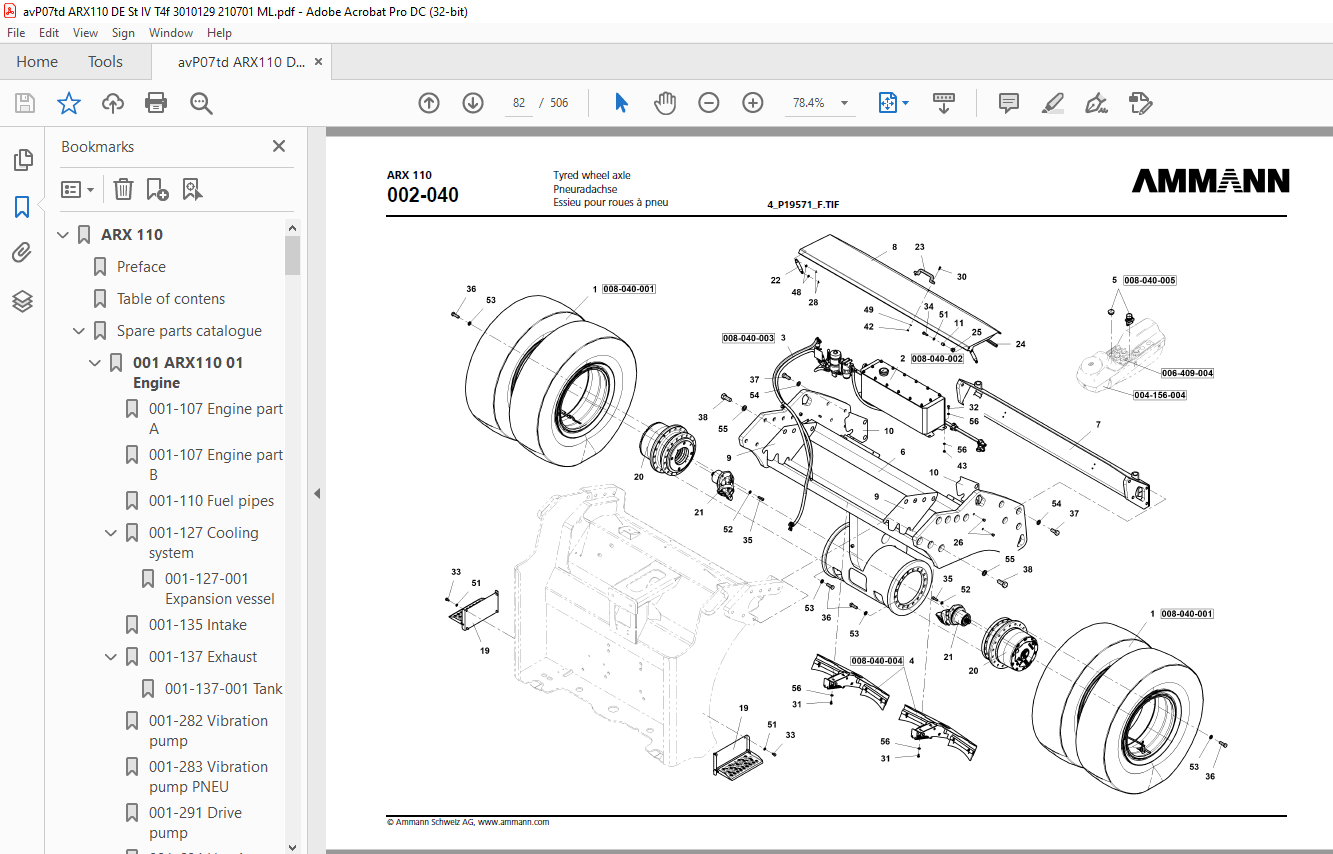Click the Save file icon

(25, 103)
